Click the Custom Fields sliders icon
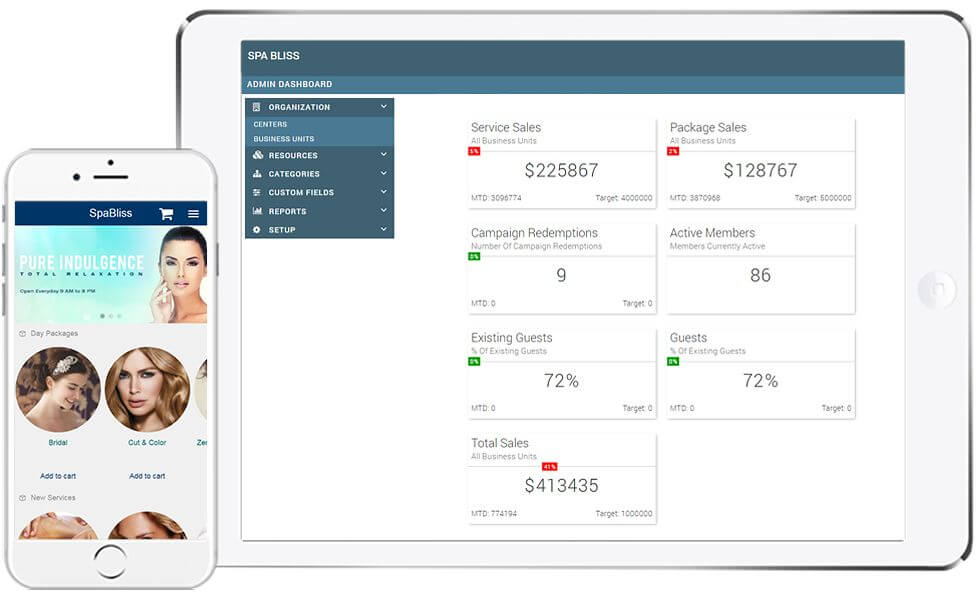980x595 pixels. point(257,192)
